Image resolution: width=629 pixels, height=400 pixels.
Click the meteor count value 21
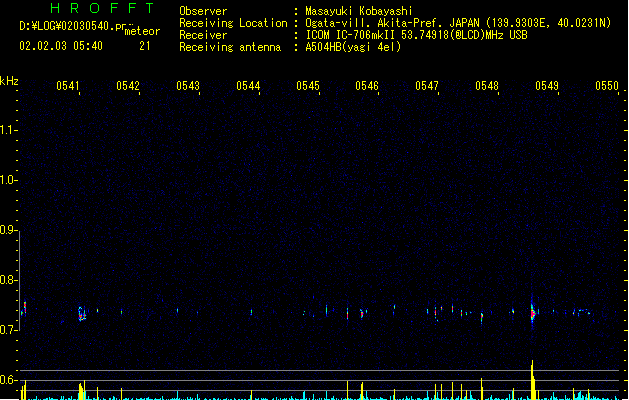pyautogui.click(x=145, y=46)
